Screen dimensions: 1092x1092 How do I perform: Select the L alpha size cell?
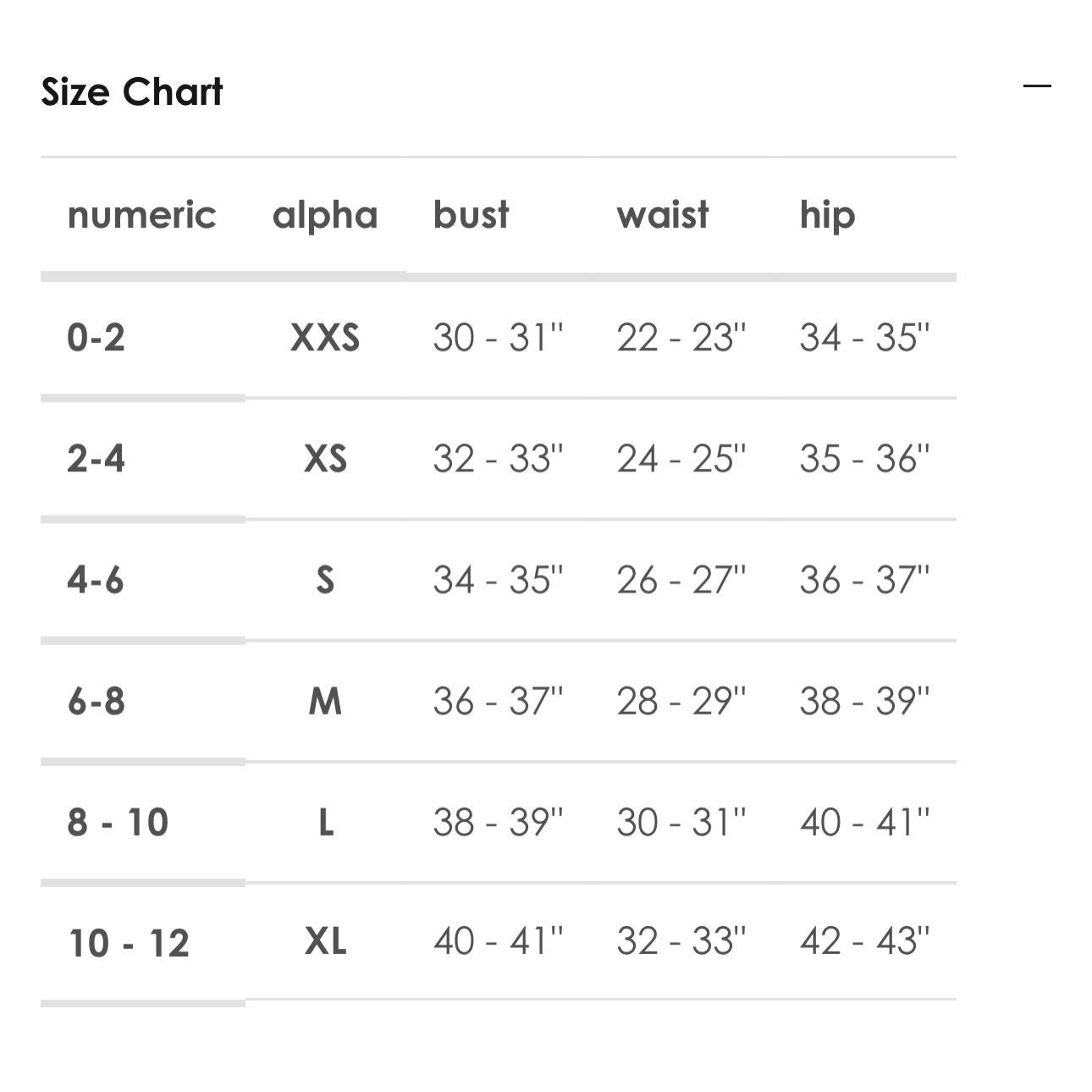pos(325,822)
